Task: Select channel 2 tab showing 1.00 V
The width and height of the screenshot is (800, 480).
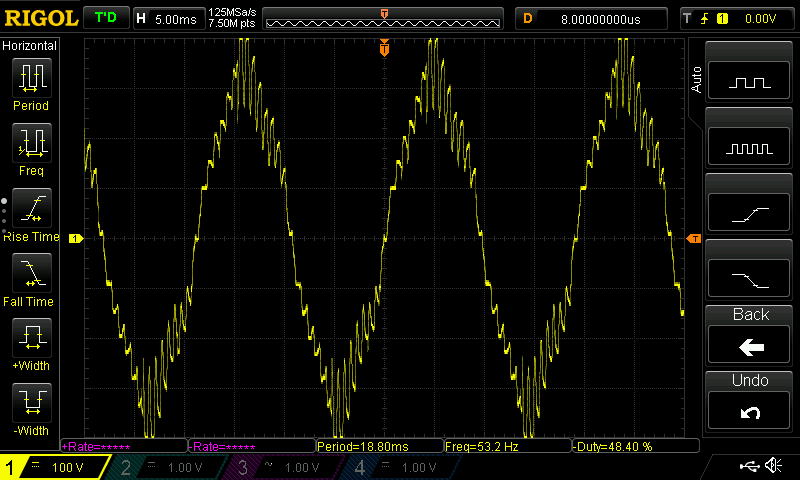Action: point(168,467)
